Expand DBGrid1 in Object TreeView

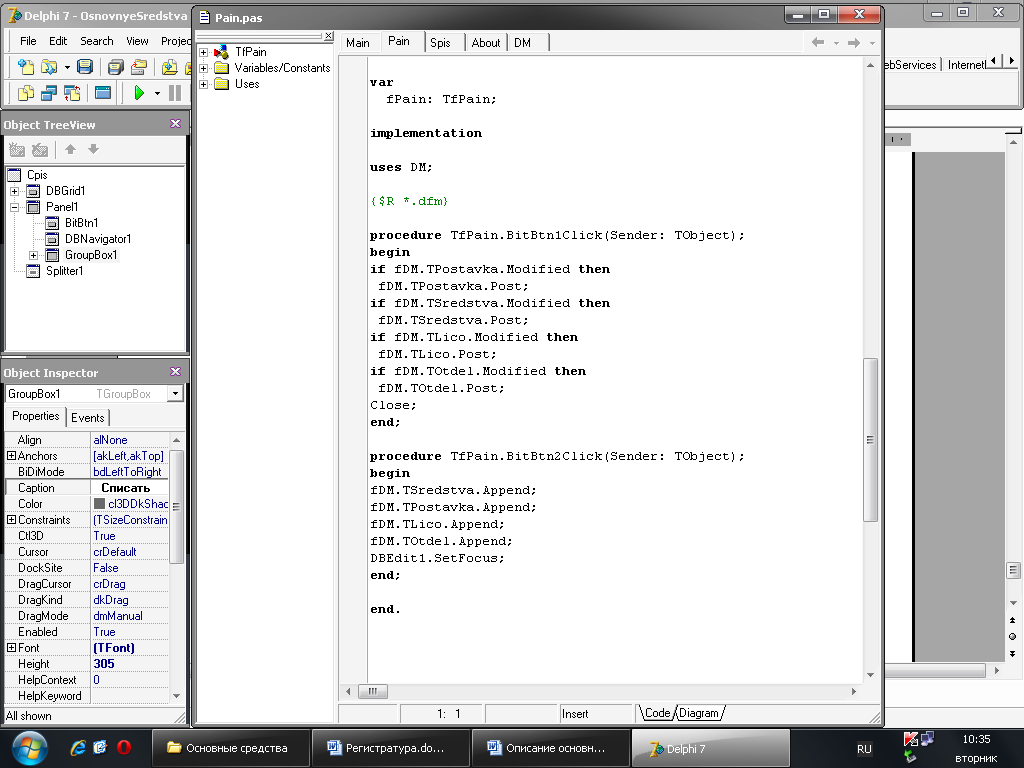(14, 191)
